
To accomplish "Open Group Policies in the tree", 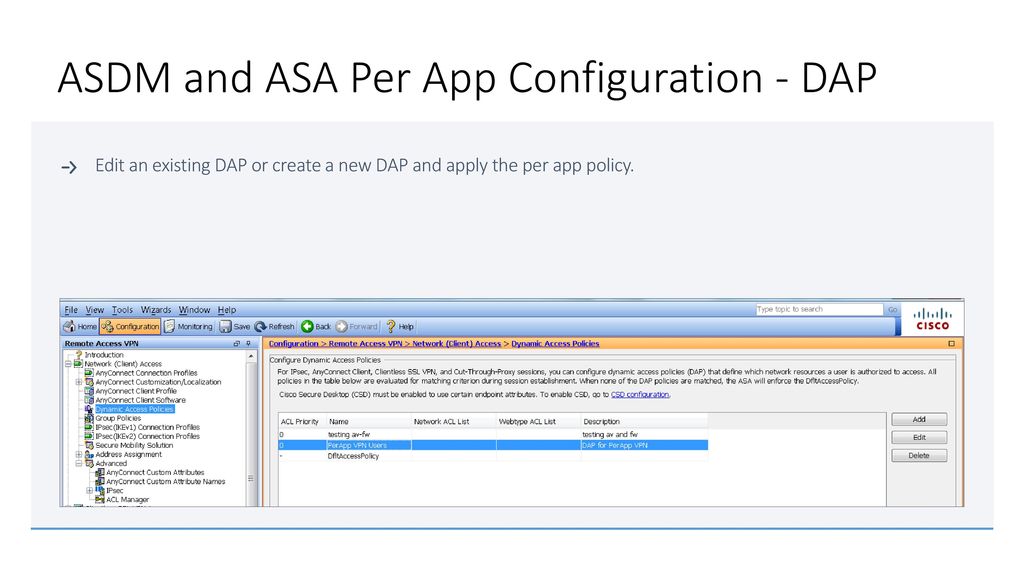I will [x=118, y=418].
